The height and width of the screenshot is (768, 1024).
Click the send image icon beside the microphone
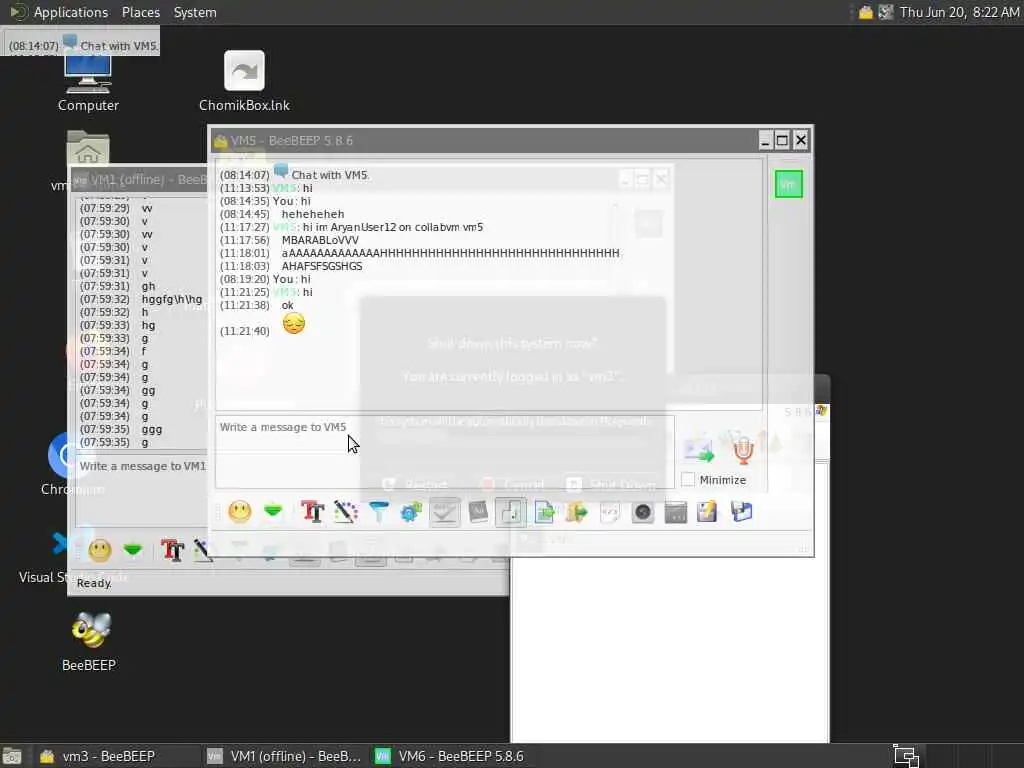[x=698, y=449]
